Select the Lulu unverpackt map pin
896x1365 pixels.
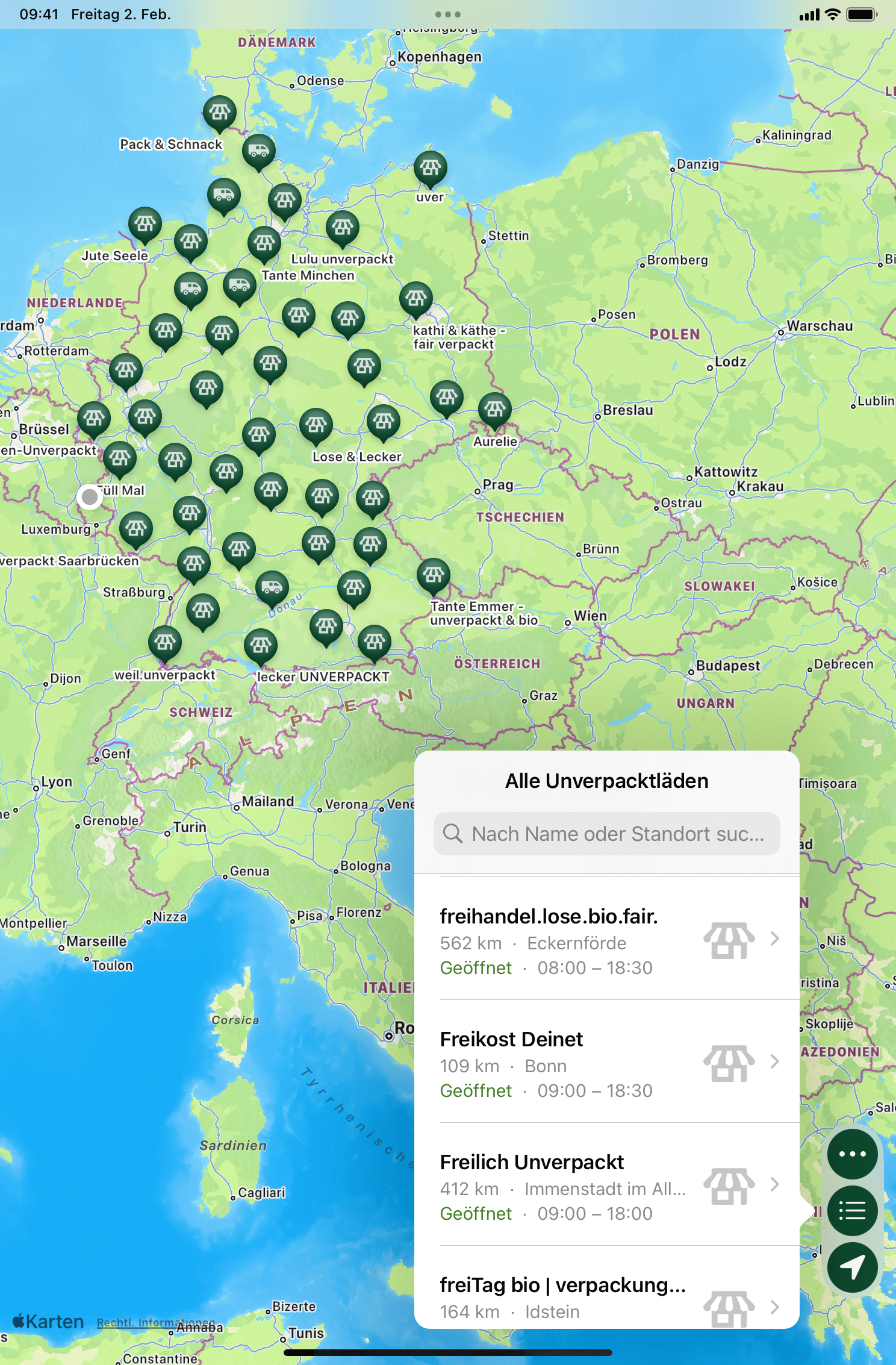click(342, 228)
